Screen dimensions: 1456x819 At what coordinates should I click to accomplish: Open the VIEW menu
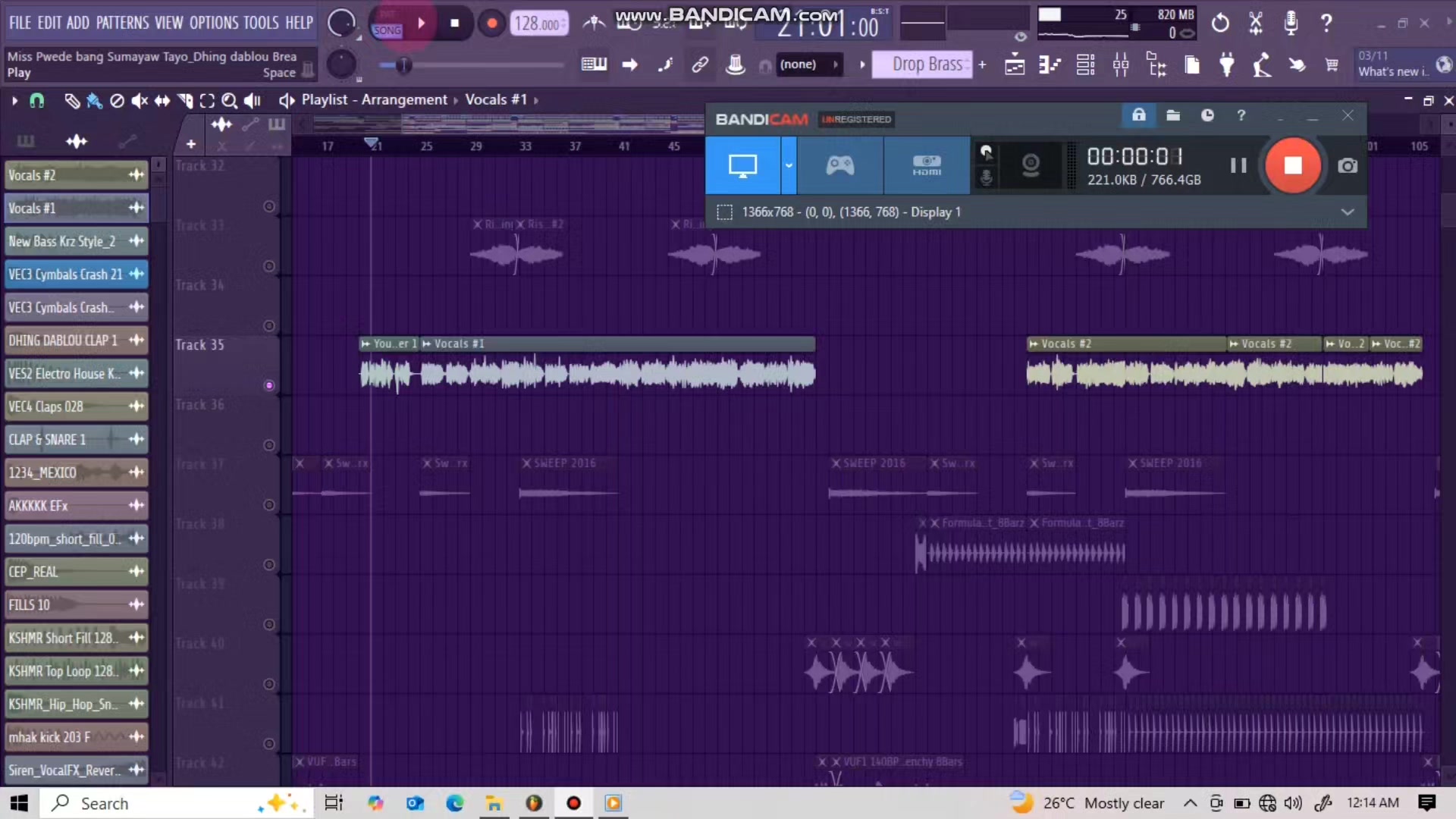(x=170, y=23)
